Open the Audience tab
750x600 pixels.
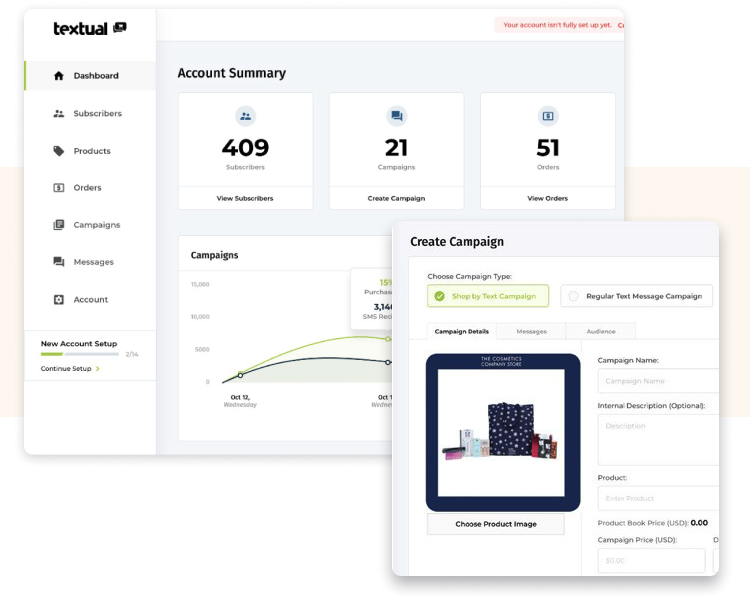[x=601, y=331]
